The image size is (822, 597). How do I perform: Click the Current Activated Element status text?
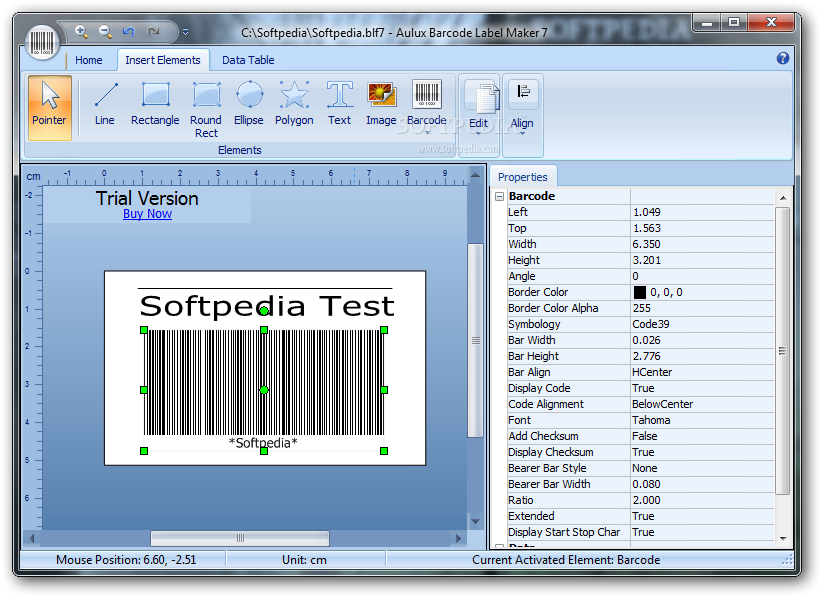(566, 560)
